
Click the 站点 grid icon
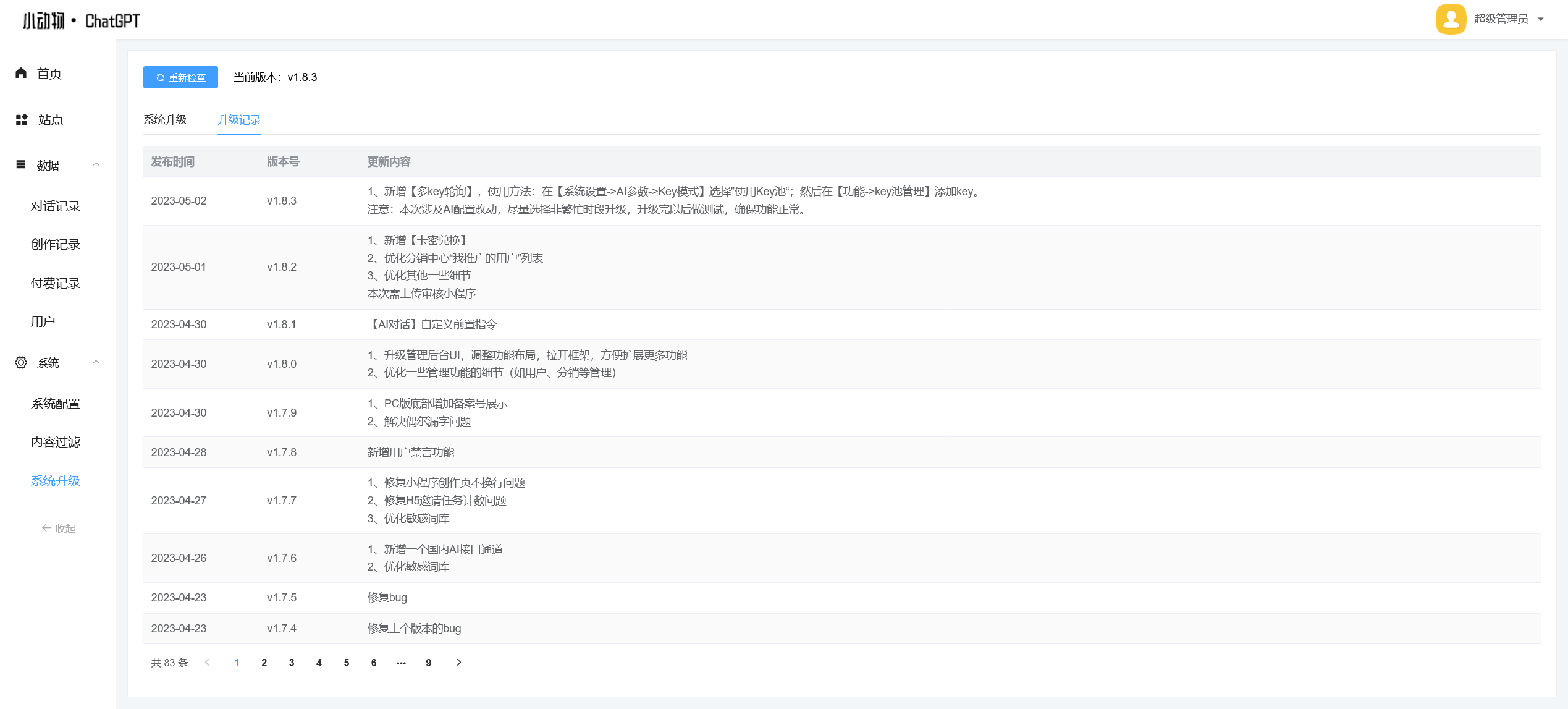click(x=22, y=120)
